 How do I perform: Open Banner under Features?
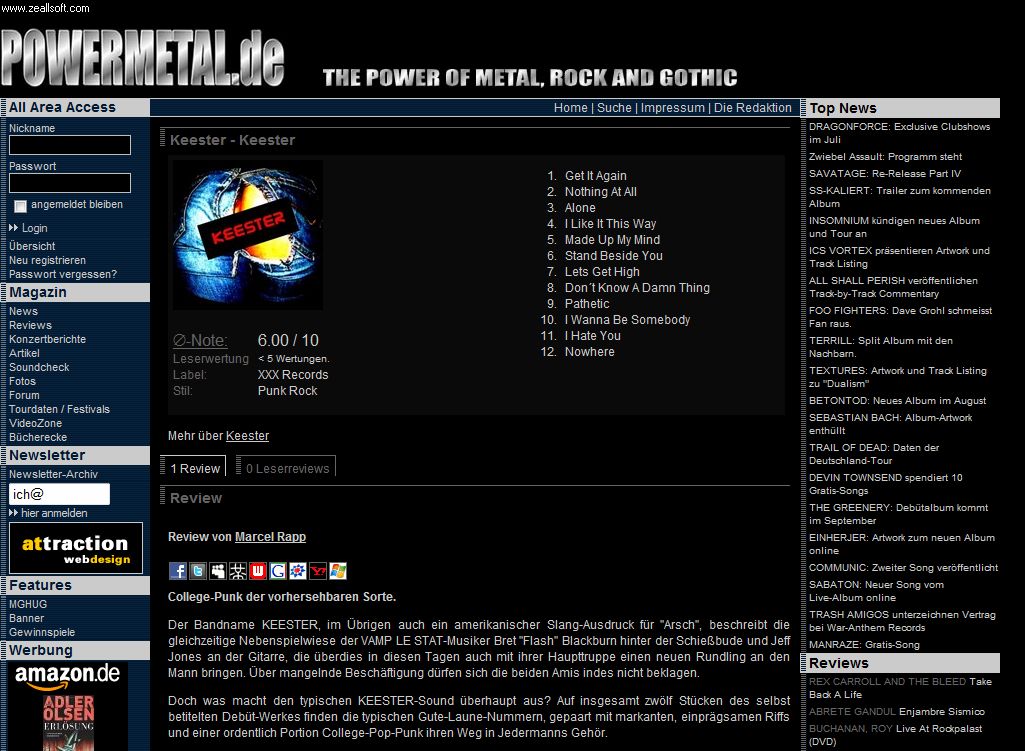(x=27, y=618)
